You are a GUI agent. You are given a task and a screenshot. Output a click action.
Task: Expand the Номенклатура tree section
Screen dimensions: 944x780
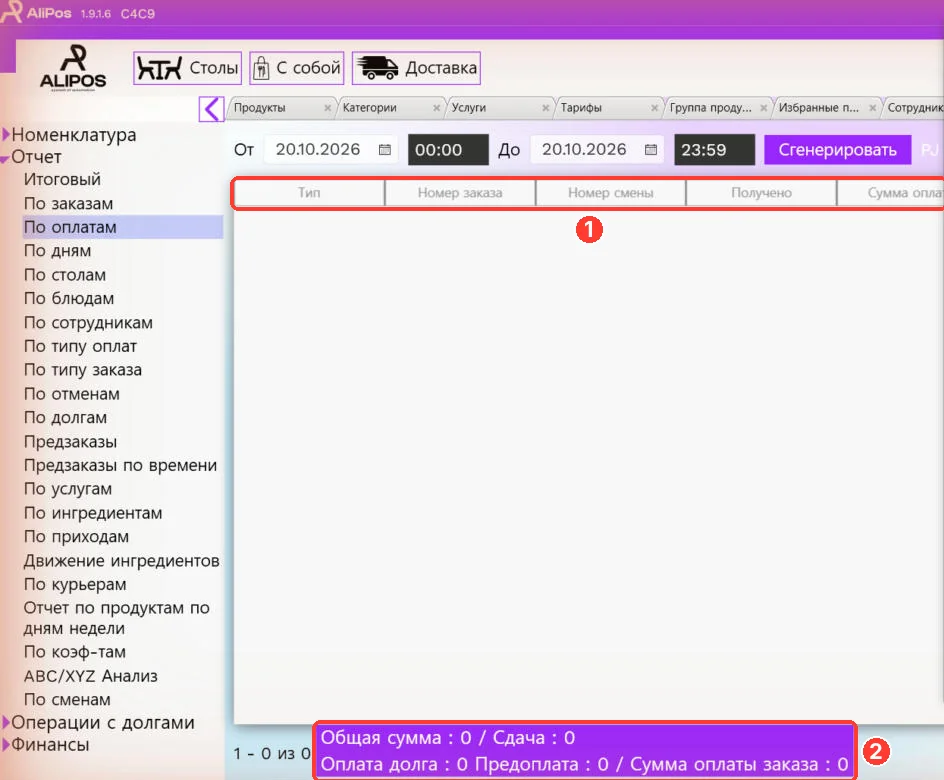(6, 134)
